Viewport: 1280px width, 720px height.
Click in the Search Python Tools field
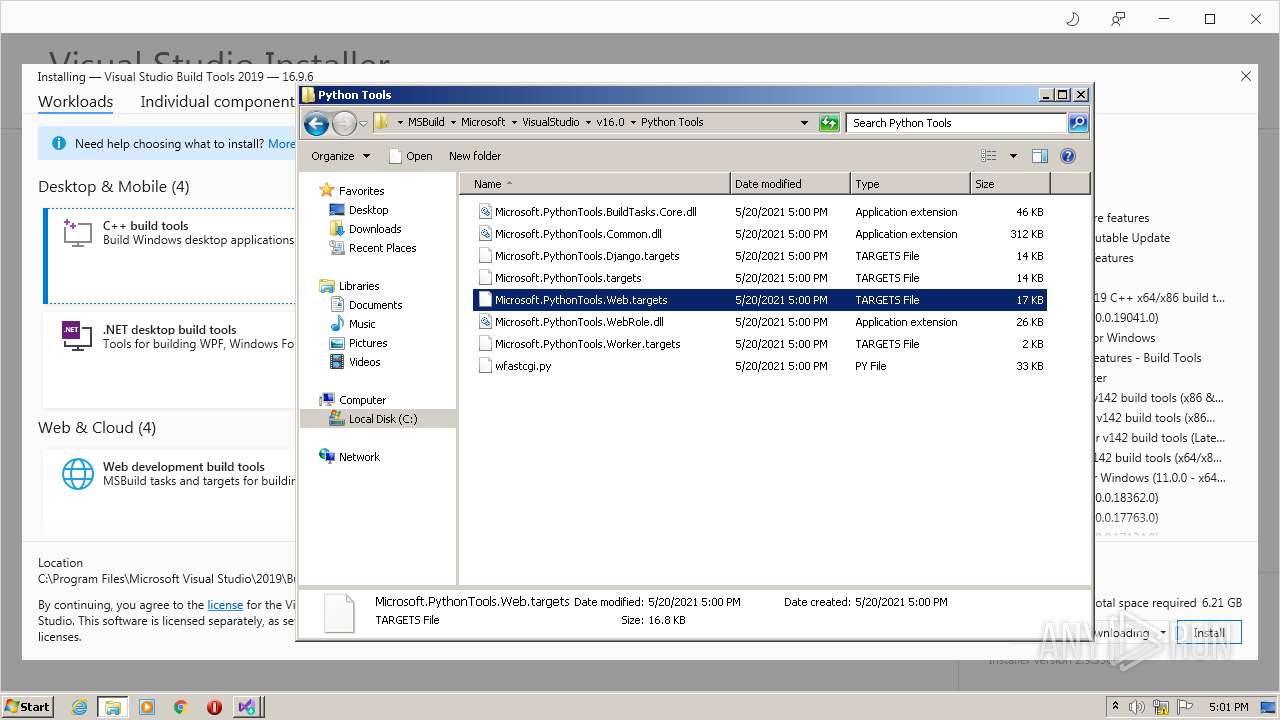pyautogui.click(x=956, y=123)
